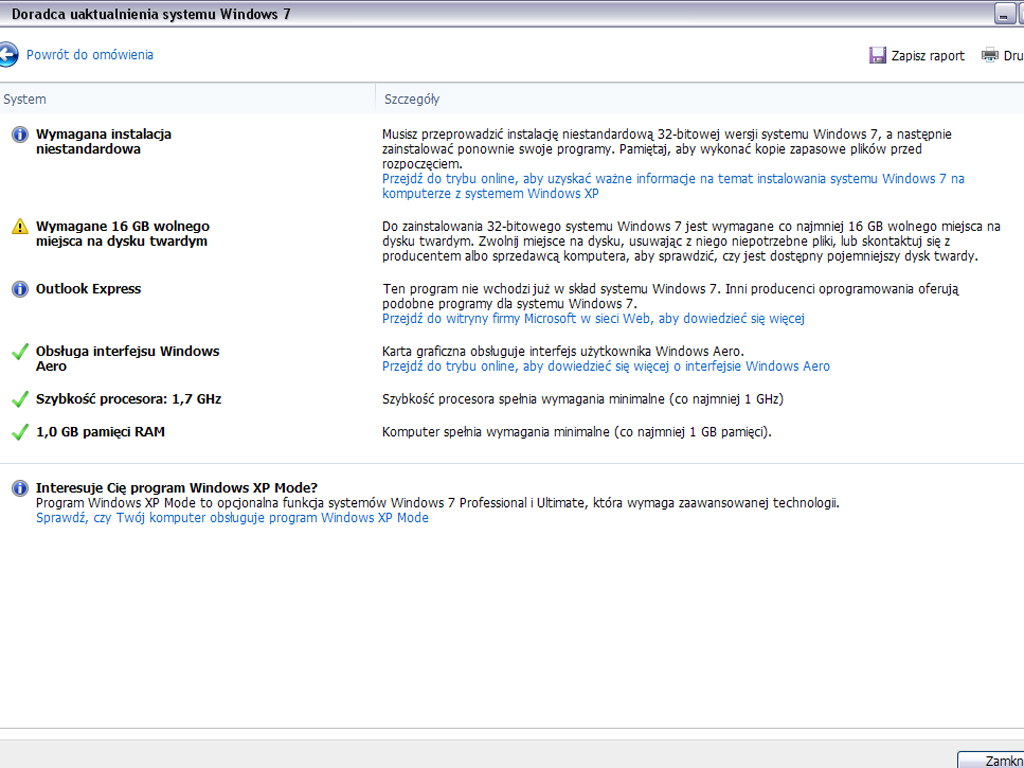Click green checkmark beside 1,0 GB pamięci RAM
Viewport: 1024px width, 768px height.
click(x=20, y=433)
